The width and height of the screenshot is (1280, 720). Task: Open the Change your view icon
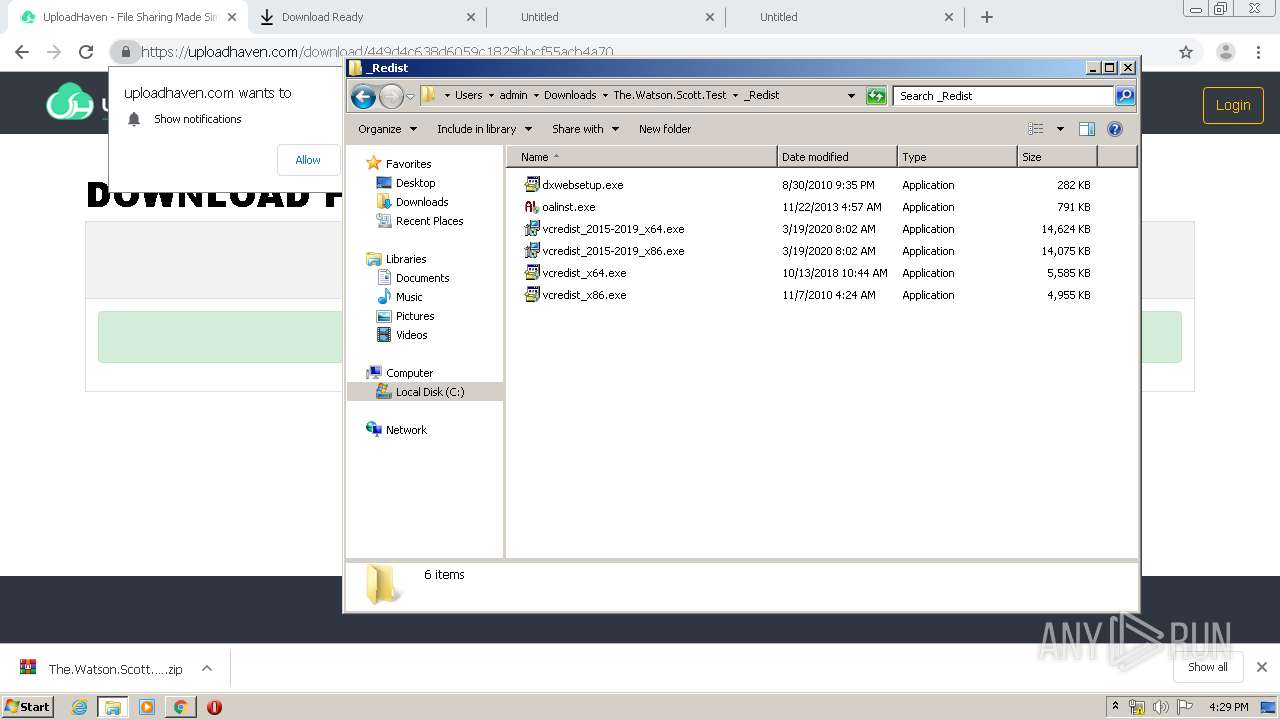(1036, 129)
